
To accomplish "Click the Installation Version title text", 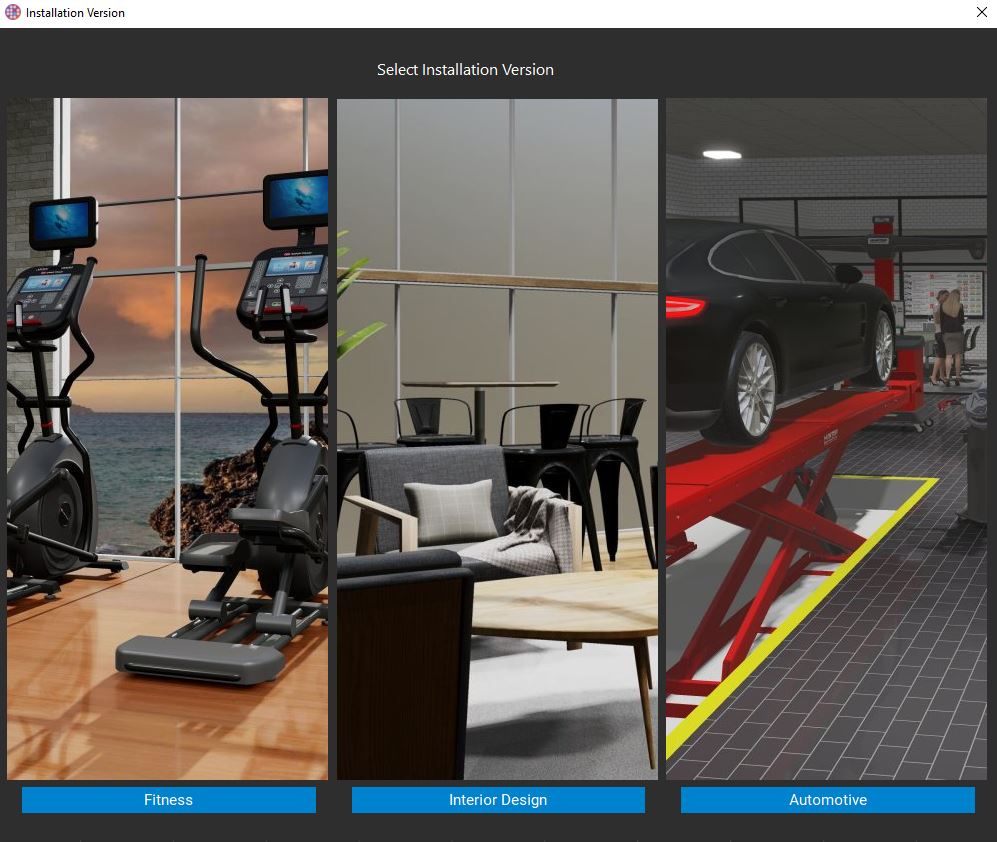I will pyautogui.click(x=75, y=13).
